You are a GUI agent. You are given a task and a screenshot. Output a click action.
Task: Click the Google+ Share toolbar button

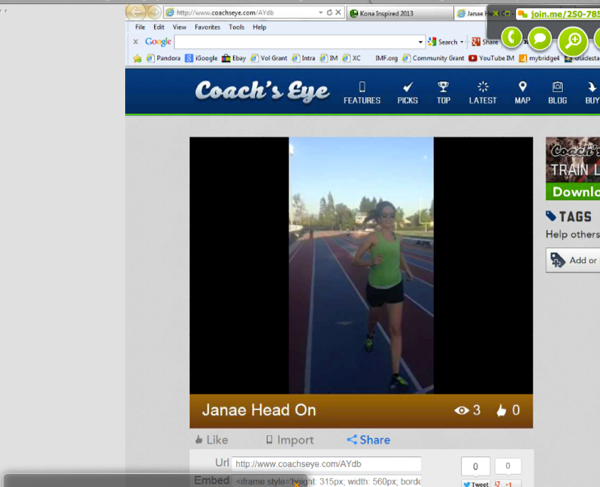tap(485, 42)
